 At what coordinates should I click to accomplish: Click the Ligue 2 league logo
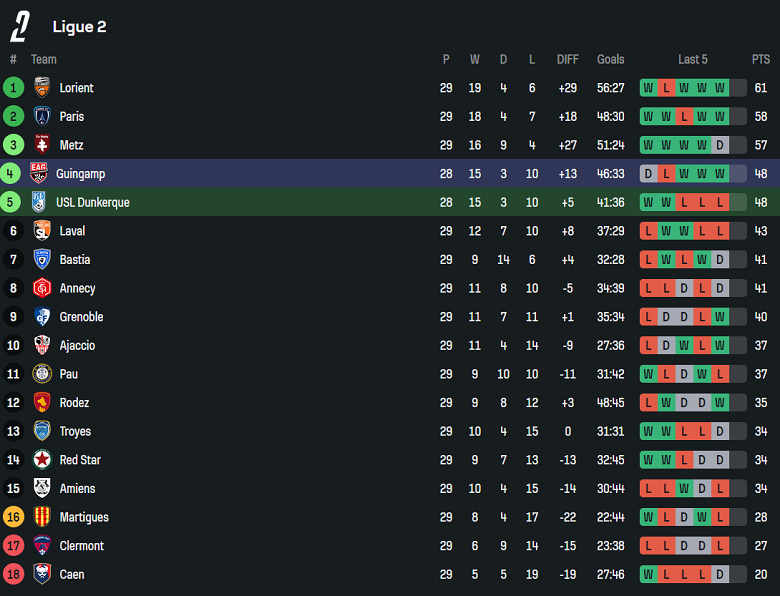pos(20,26)
